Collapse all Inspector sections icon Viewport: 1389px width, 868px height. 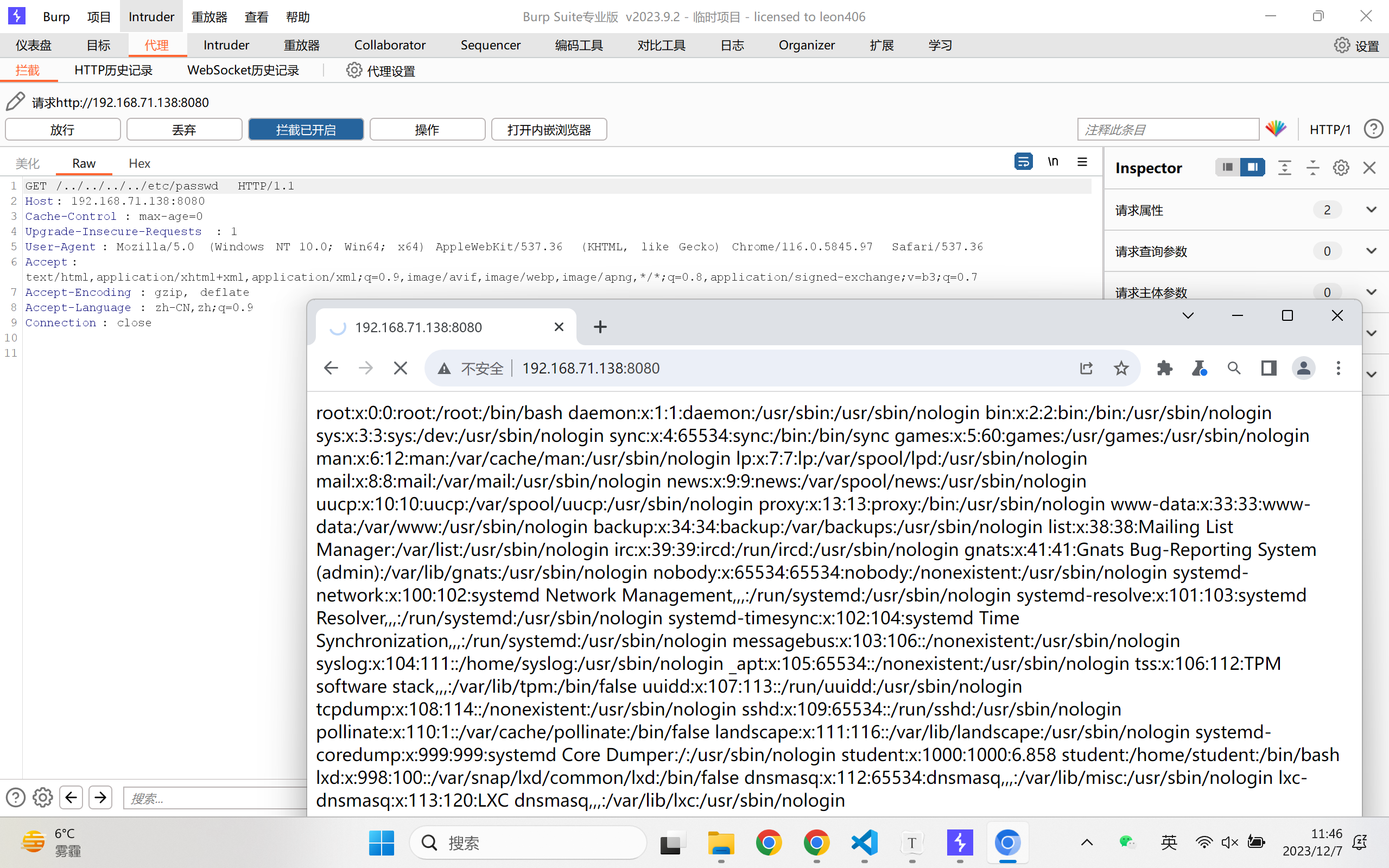pyautogui.click(x=1312, y=168)
